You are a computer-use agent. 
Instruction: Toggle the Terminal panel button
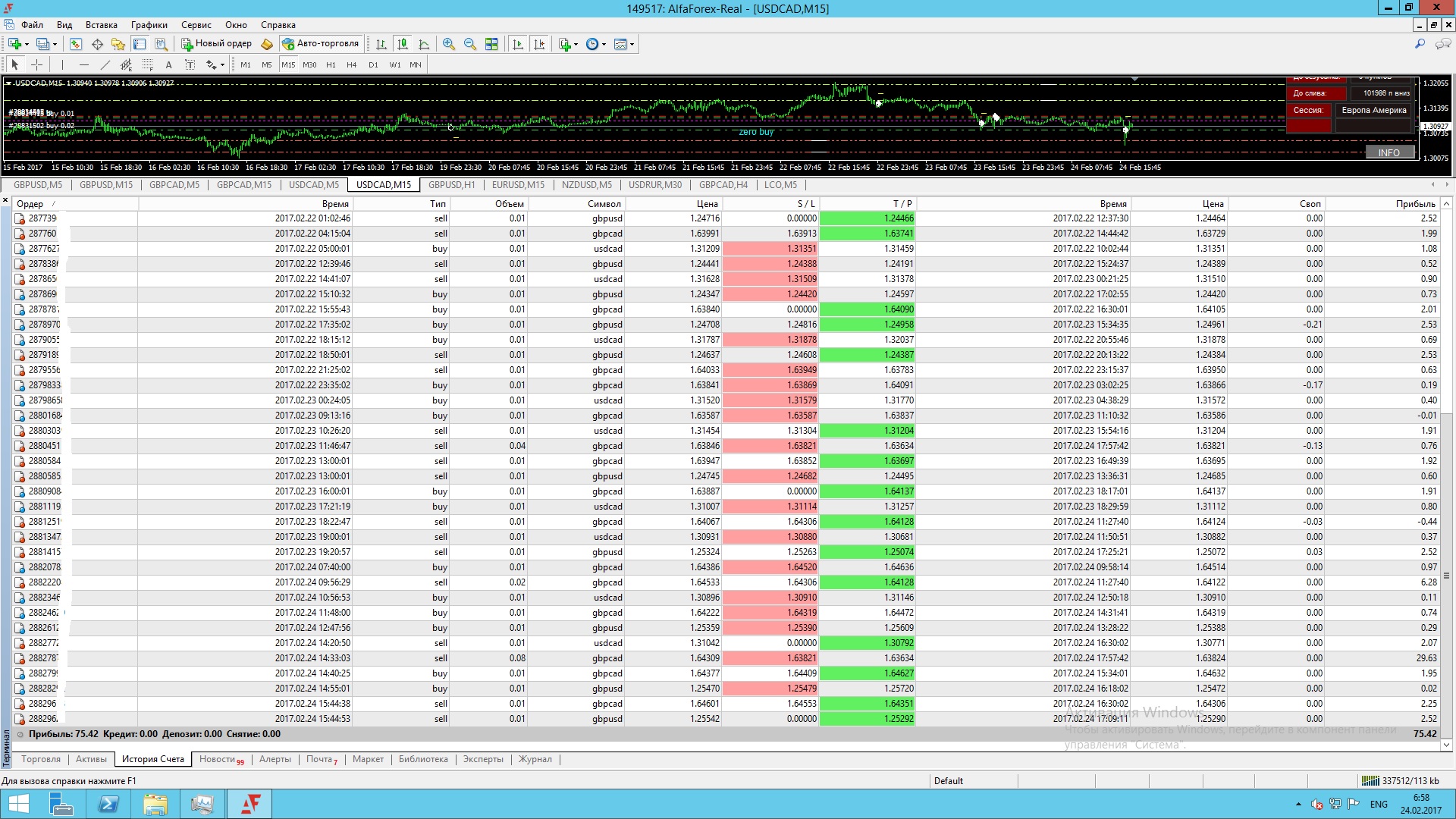(x=140, y=44)
